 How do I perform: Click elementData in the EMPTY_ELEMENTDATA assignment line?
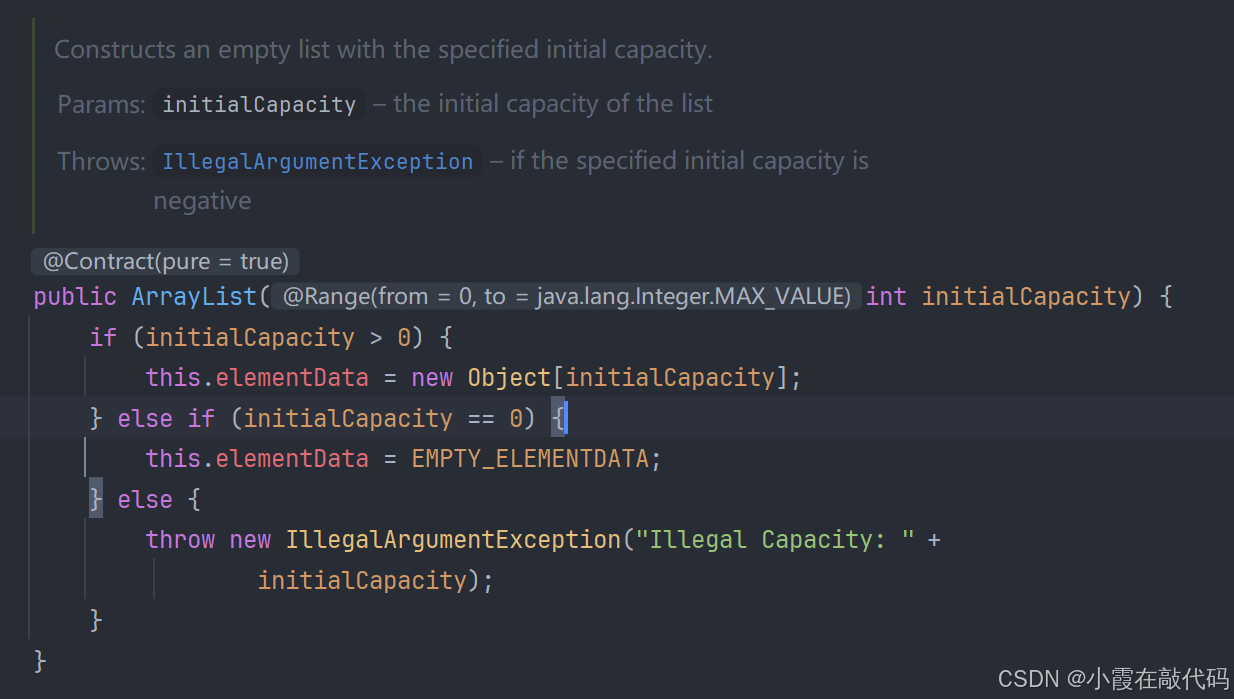(x=292, y=459)
